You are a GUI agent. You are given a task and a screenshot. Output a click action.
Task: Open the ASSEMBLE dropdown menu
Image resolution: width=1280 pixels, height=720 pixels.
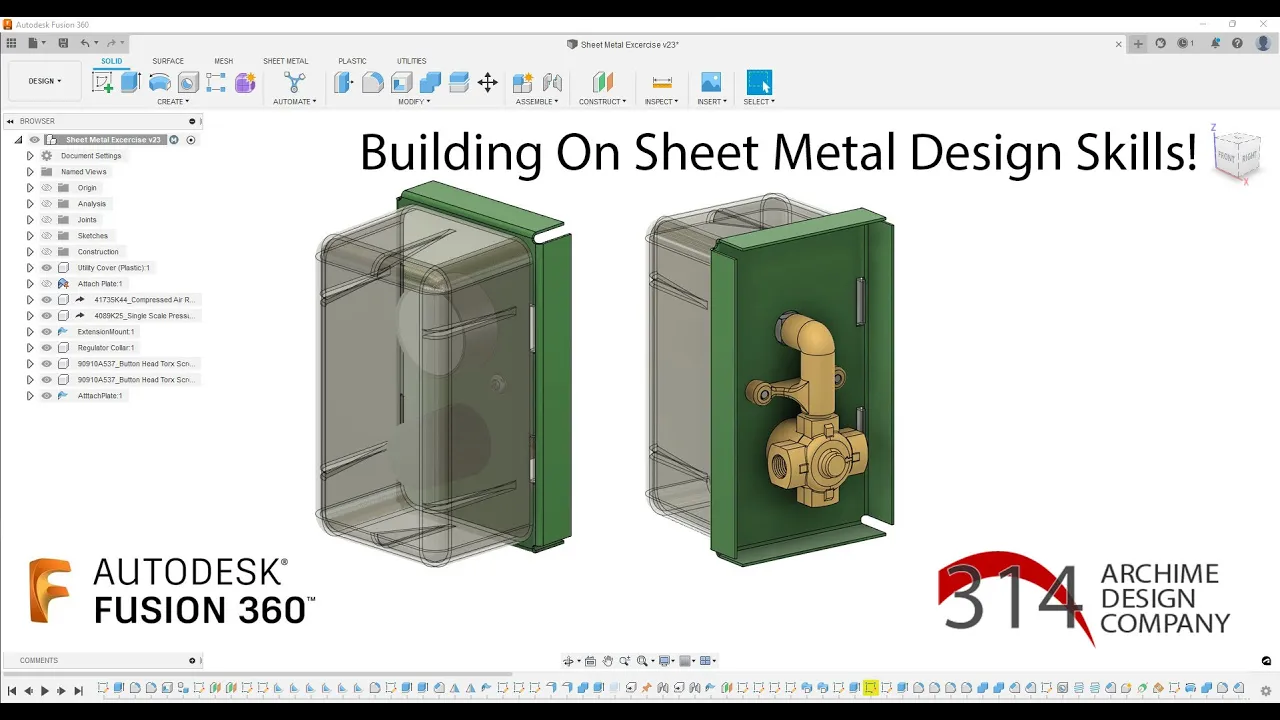click(537, 102)
